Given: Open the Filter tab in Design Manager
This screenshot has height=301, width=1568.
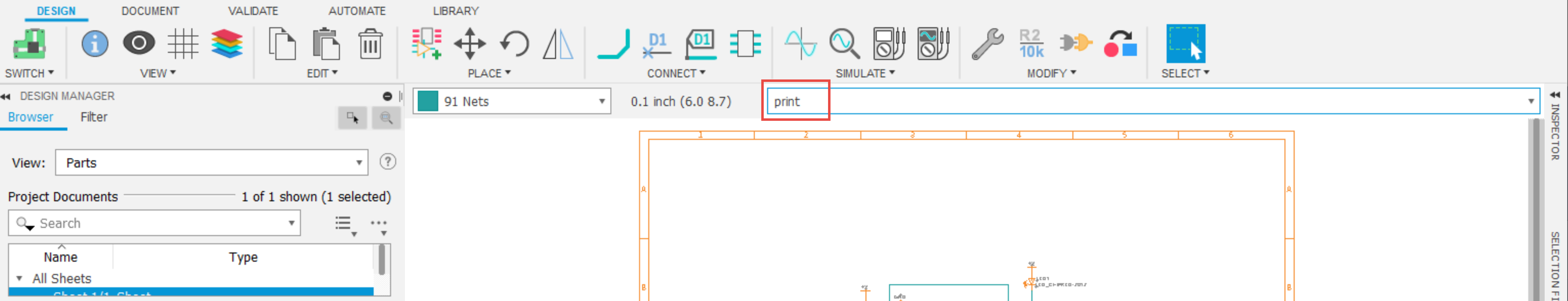Looking at the screenshot, I should pos(94,118).
